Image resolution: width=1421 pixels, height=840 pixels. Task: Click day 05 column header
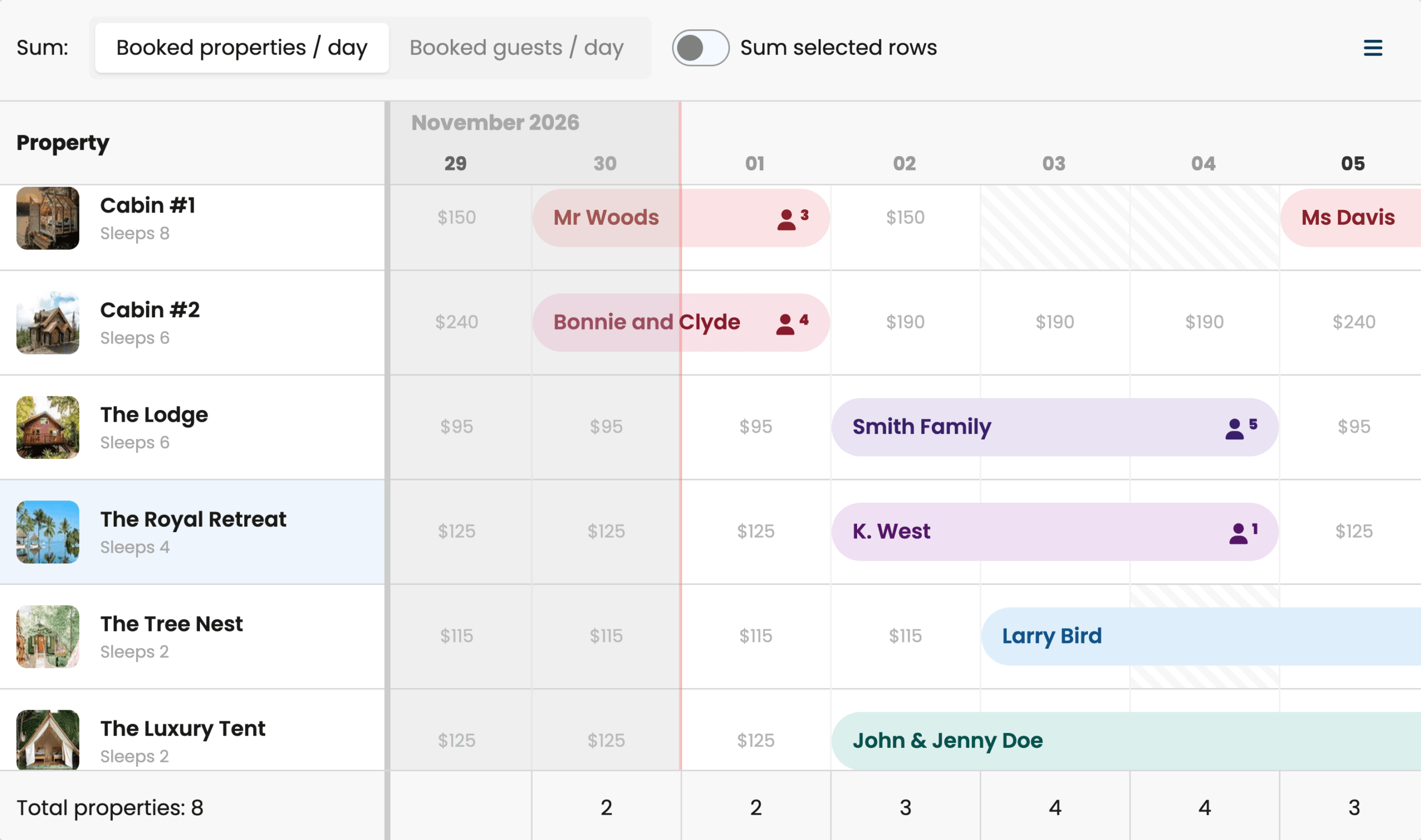click(1353, 164)
